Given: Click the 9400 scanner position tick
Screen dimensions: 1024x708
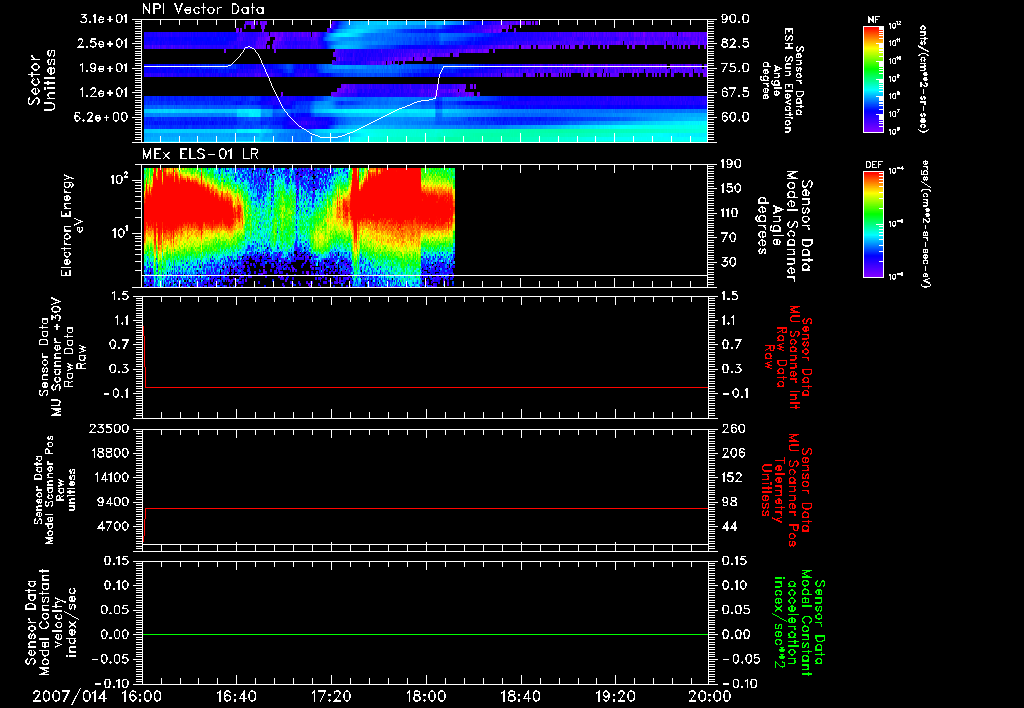Looking at the screenshot, I should coord(113,502).
